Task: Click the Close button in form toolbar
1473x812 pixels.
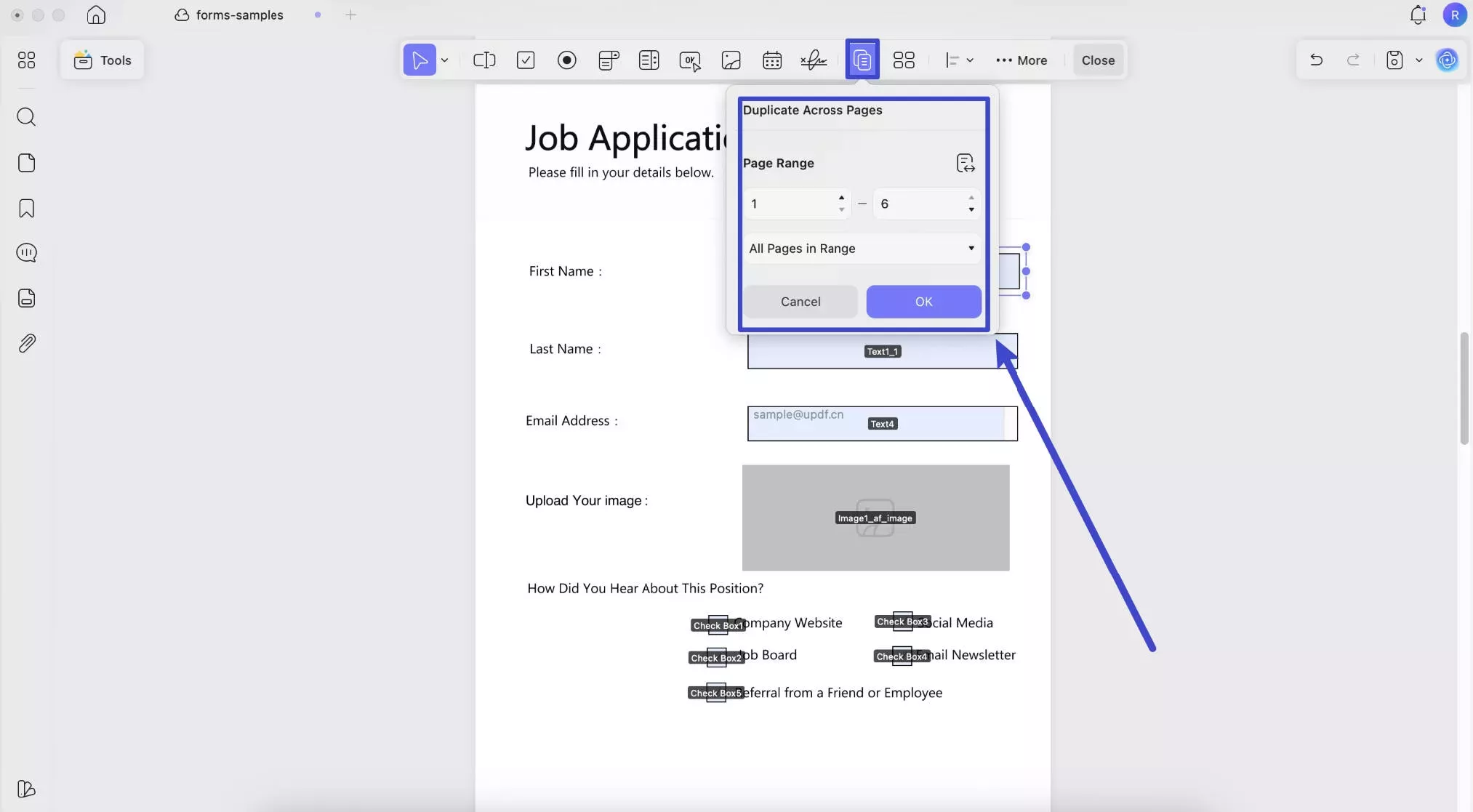Action: 1098,60
